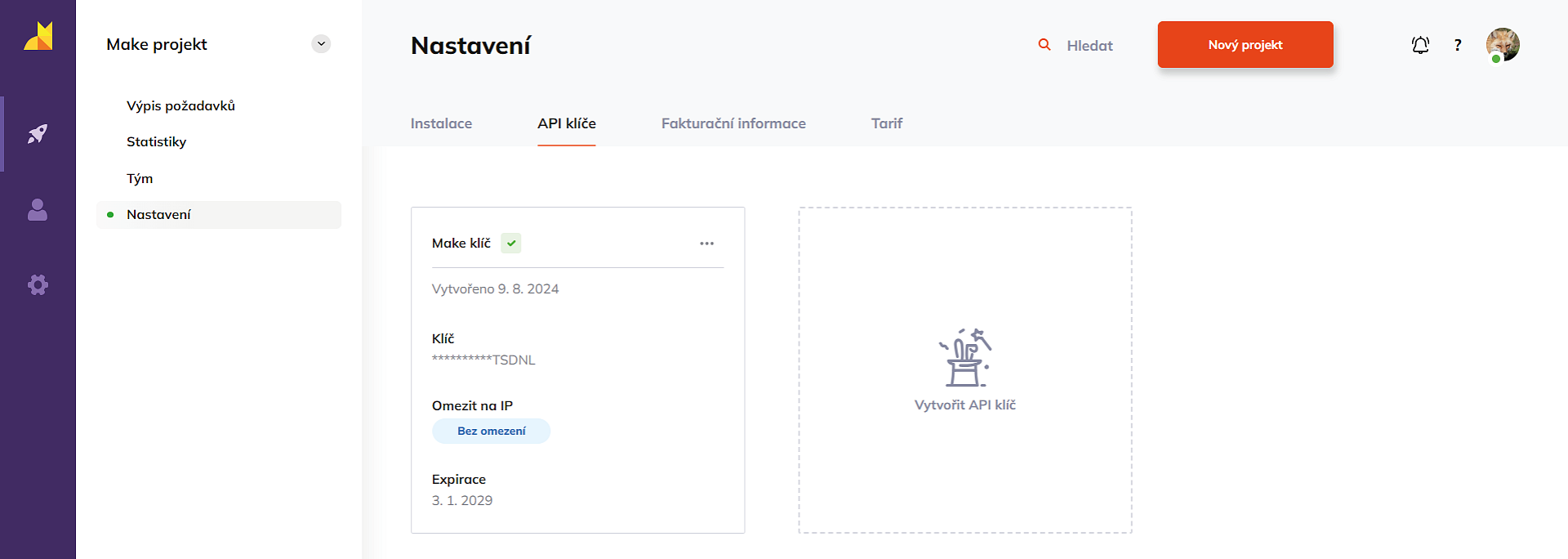
Task: Expand the Make projekt dropdown chevron
Action: pos(321,44)
